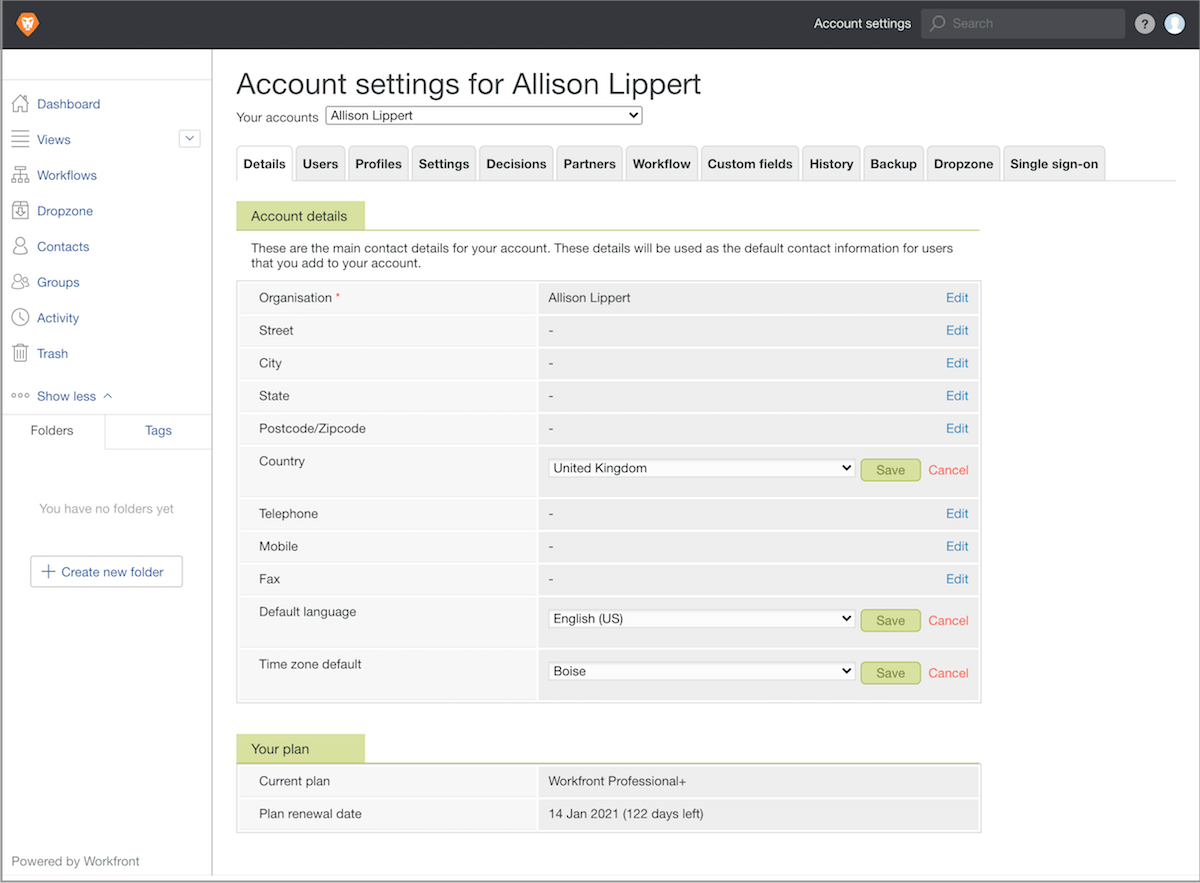
Task: Click Edit link for Organisation
Action: pyautogui.click(x=957, y=298)
